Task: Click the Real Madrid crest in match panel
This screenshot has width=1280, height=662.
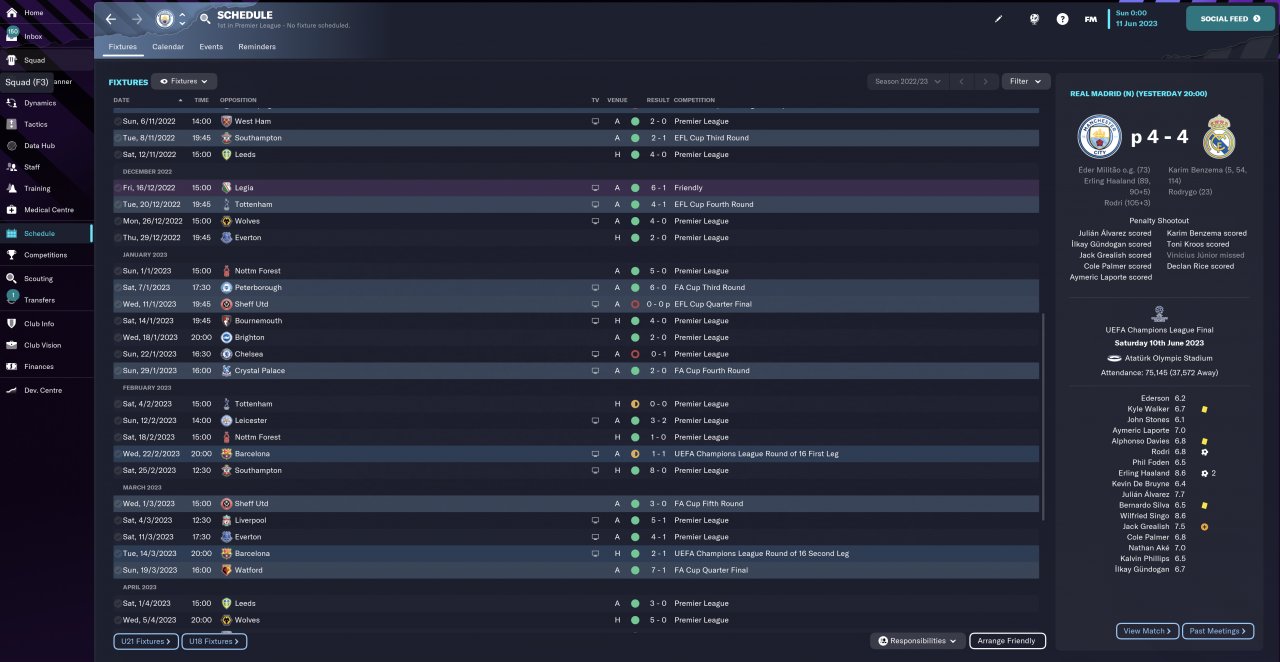Action: [x=1219, y=137]
